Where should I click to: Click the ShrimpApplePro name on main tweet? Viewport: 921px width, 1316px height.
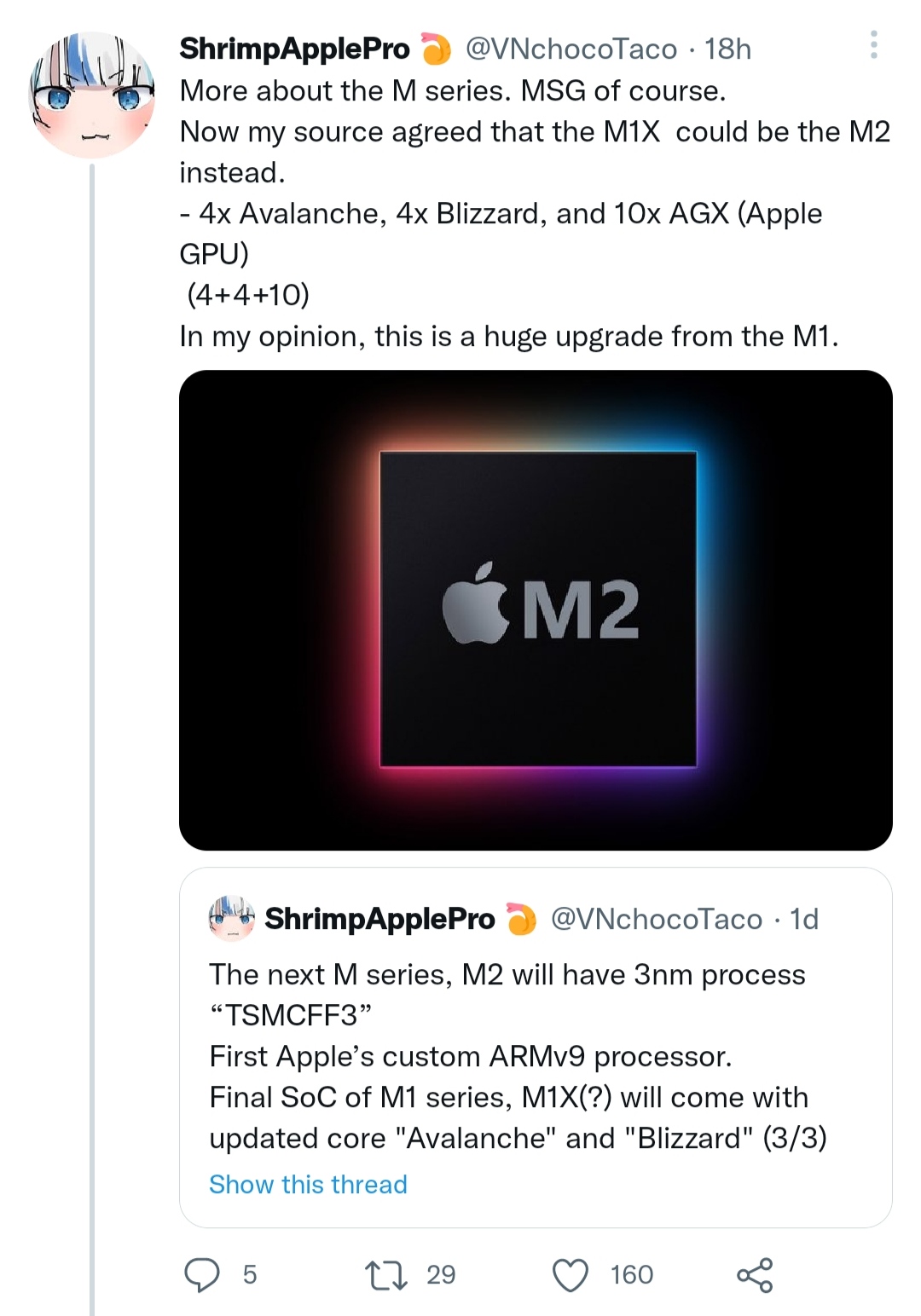pyautogui.click(x=294, y=49)
